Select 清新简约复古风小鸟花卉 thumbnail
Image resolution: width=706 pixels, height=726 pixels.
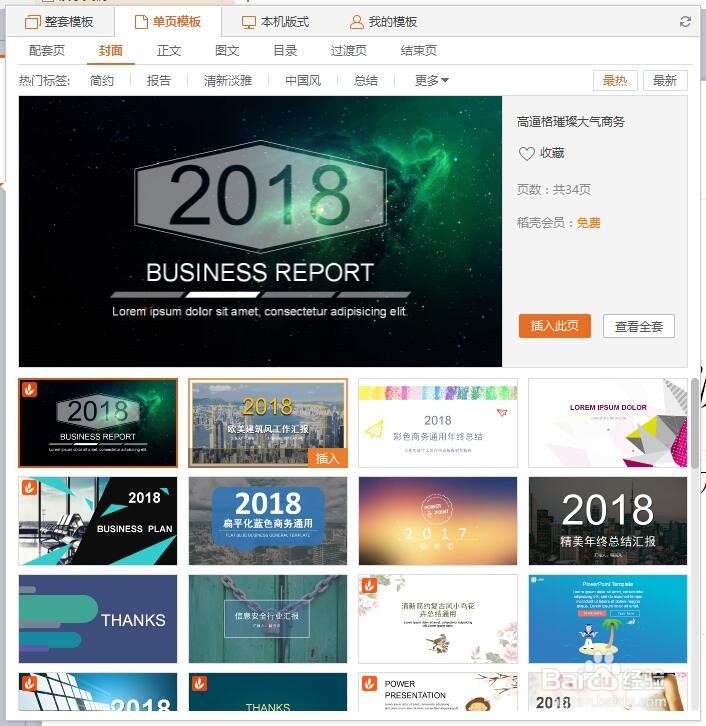click(438, 619)
